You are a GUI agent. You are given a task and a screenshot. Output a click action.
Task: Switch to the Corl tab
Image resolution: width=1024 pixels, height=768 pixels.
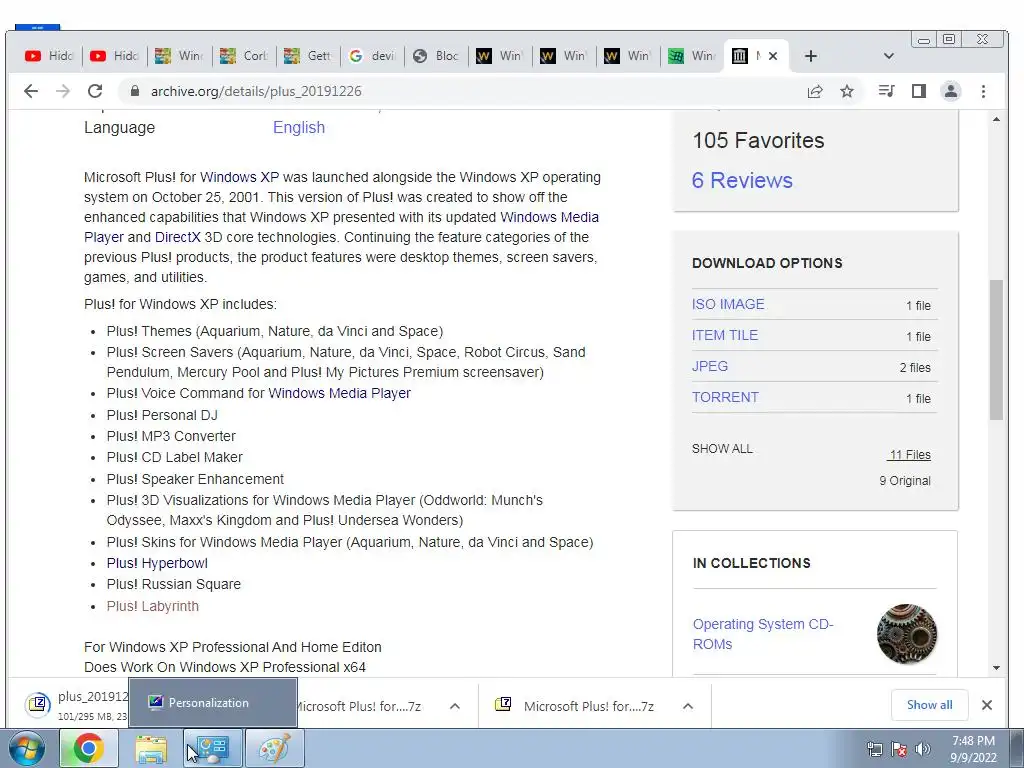tap(244, 56)
